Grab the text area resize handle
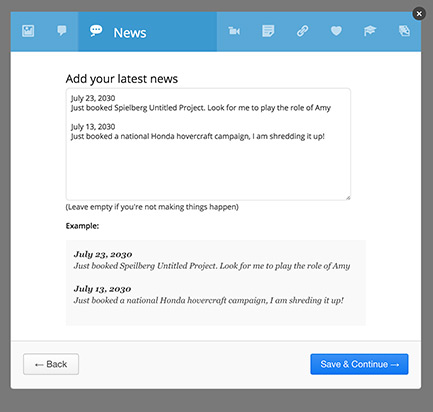 pyautogui.click(x=348, y=198)
